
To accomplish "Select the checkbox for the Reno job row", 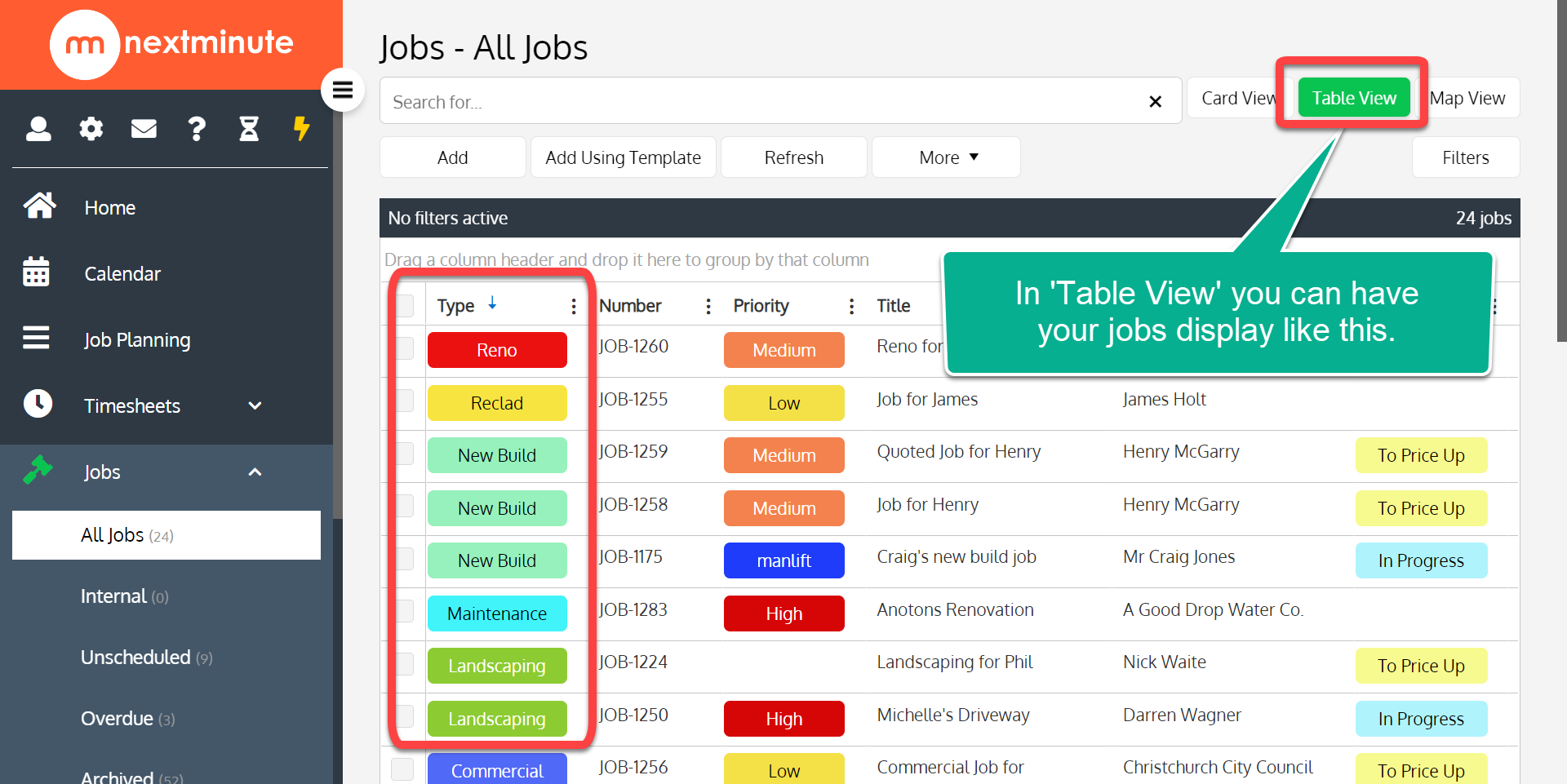I will (404, 348).
